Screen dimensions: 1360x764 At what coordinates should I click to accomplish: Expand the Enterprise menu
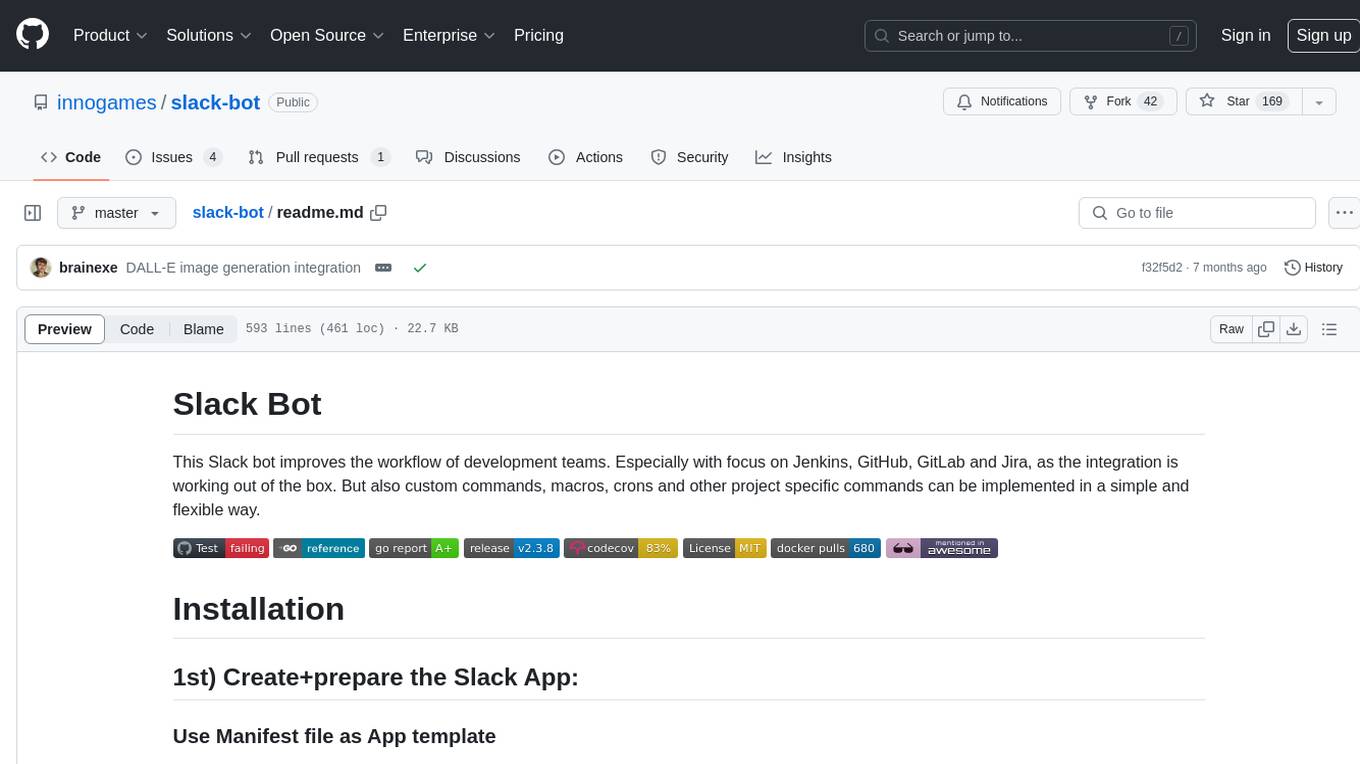point(449,35)
